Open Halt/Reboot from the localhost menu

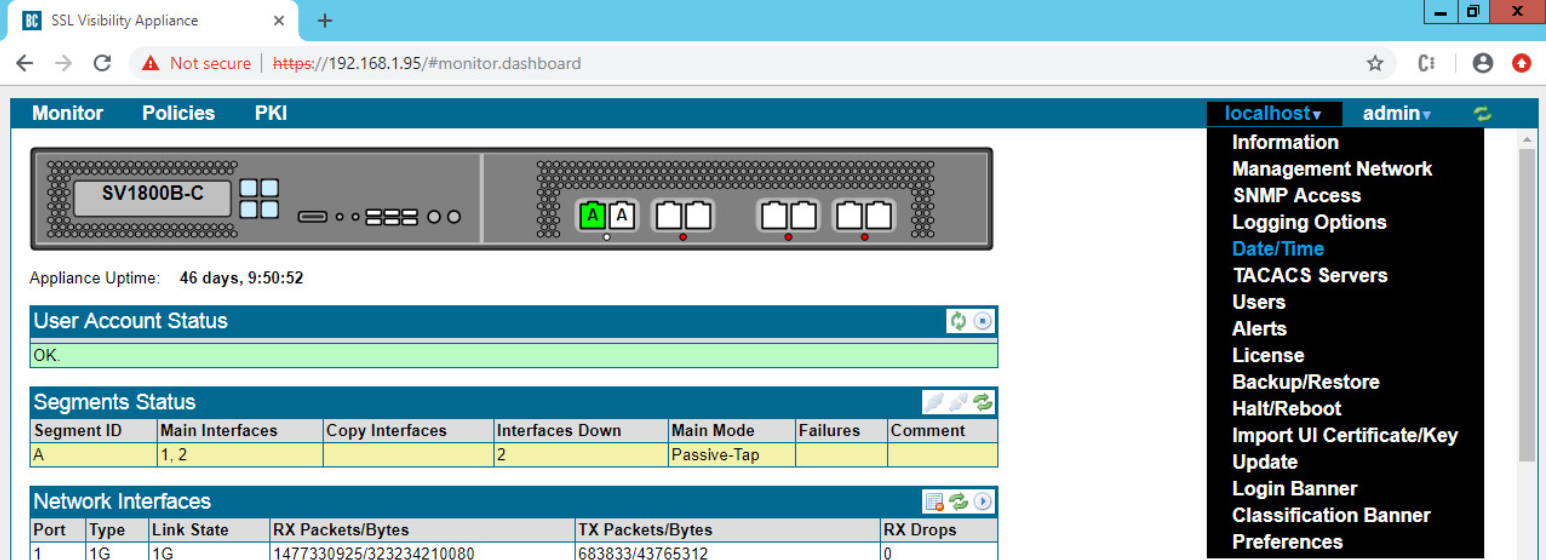click(x=1286, y=409)
